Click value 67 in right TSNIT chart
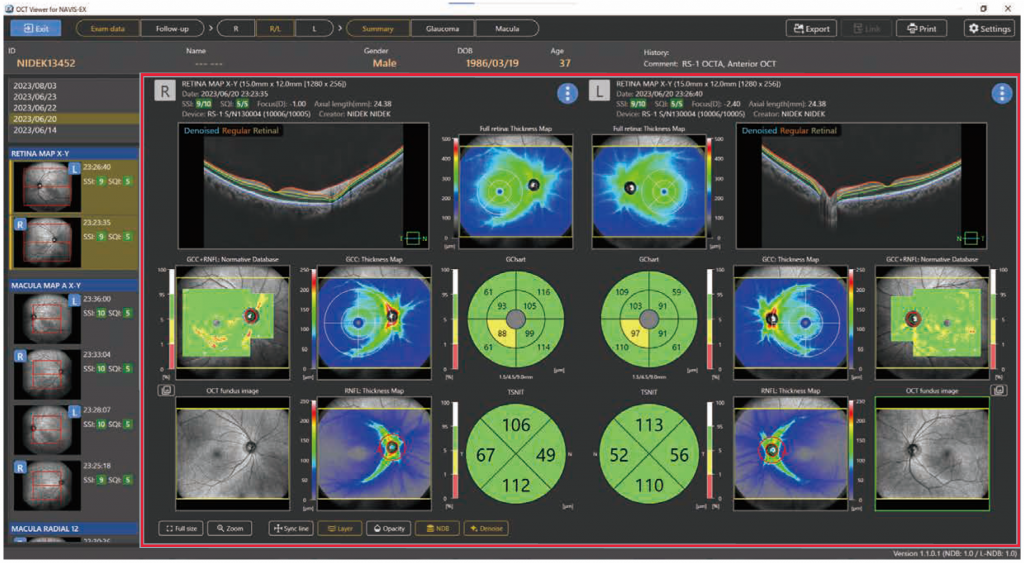Screen dimensions: 1024x563 tap(485, 455)
